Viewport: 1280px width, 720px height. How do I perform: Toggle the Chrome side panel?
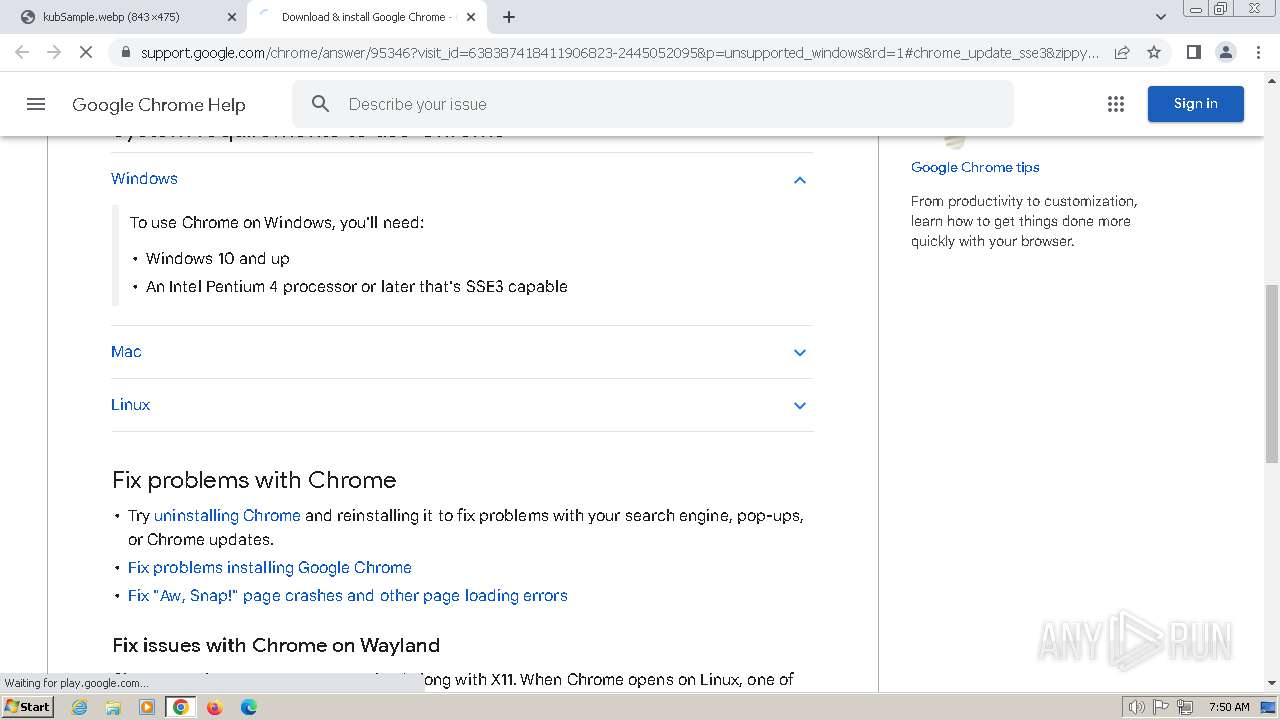[1193, 52]
